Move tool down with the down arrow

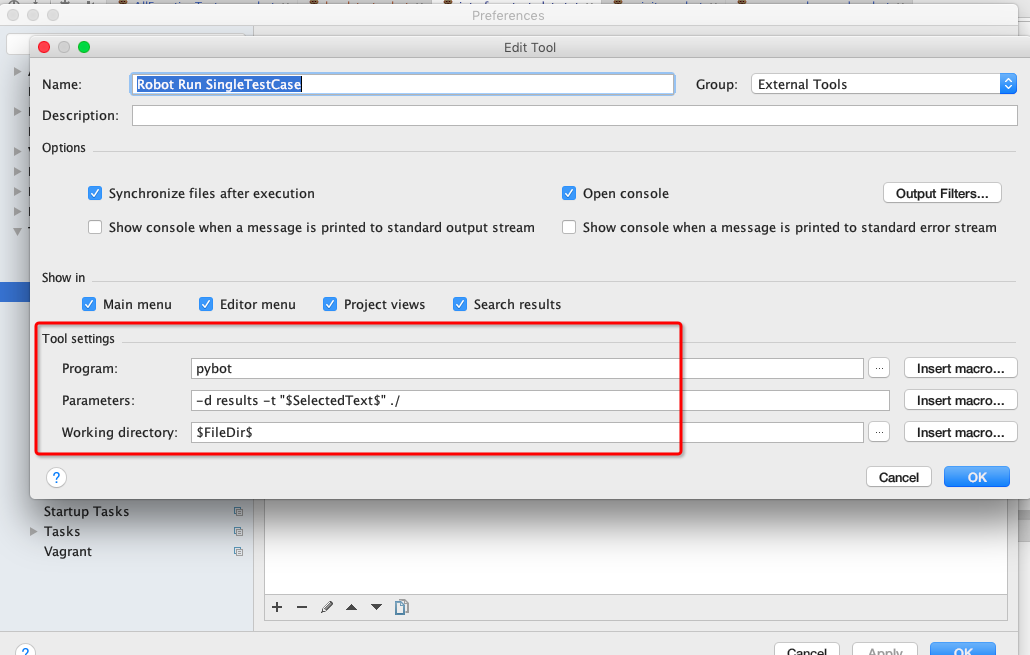[x=376, y=607]
